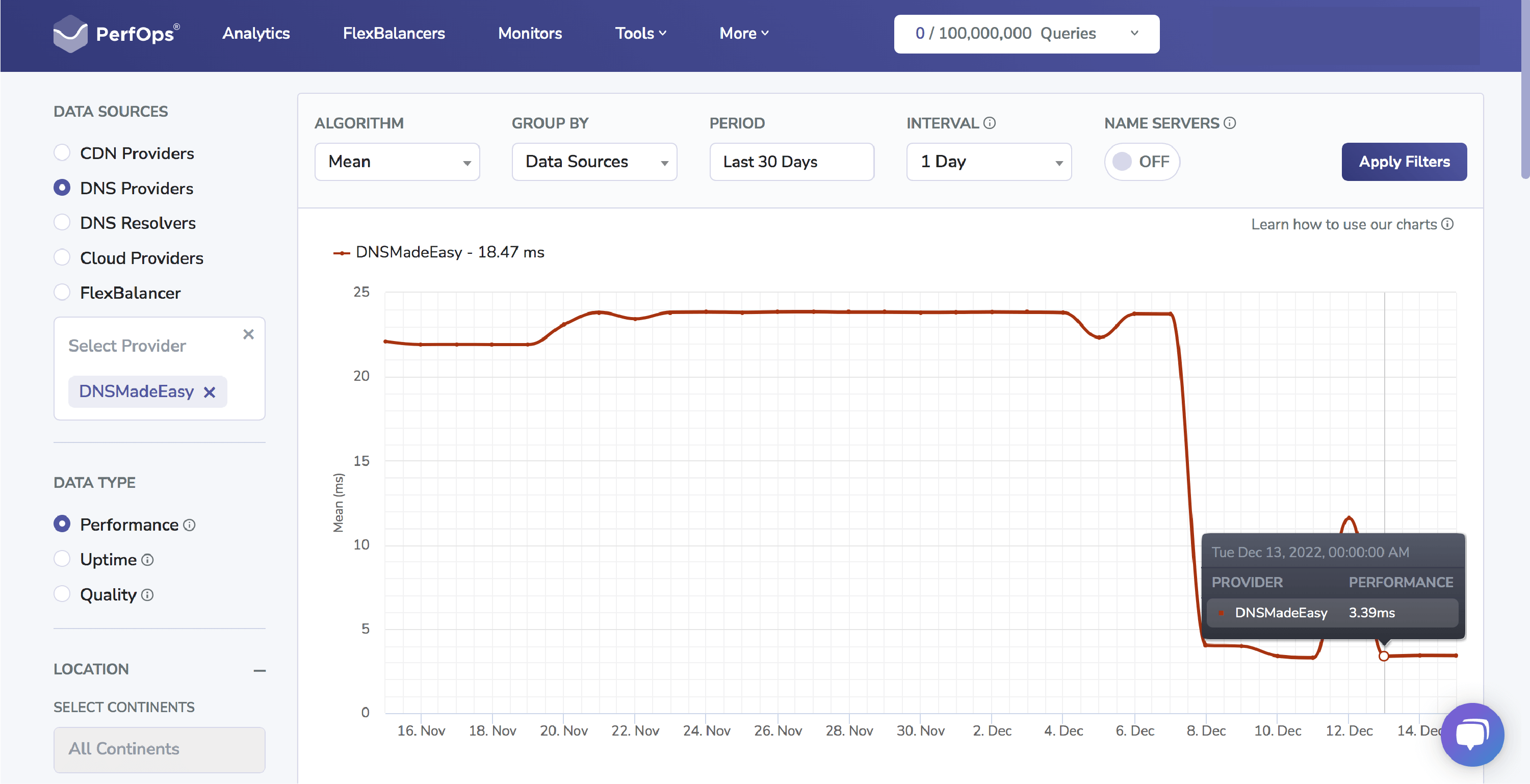Open the Algorithm Mean dropdown
The width and height of the screenshot is (1530, 784).
click(397, 162)
